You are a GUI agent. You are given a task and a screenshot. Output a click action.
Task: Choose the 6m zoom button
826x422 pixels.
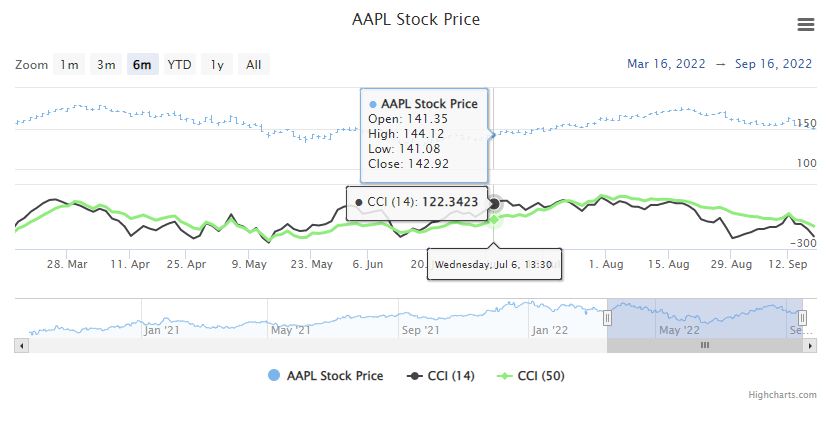coord(142,65)
